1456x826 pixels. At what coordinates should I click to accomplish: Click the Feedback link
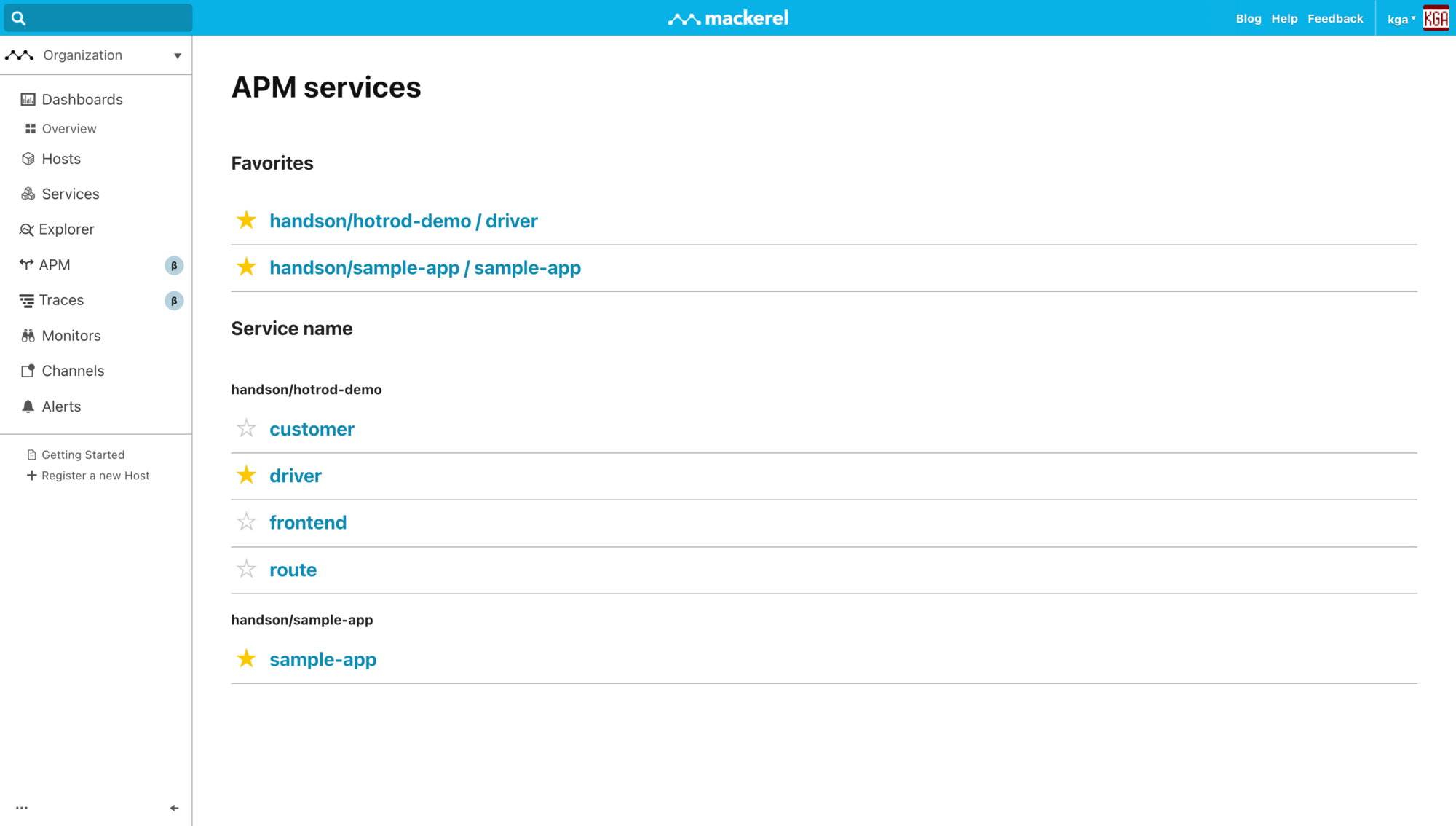[1335, 19]
